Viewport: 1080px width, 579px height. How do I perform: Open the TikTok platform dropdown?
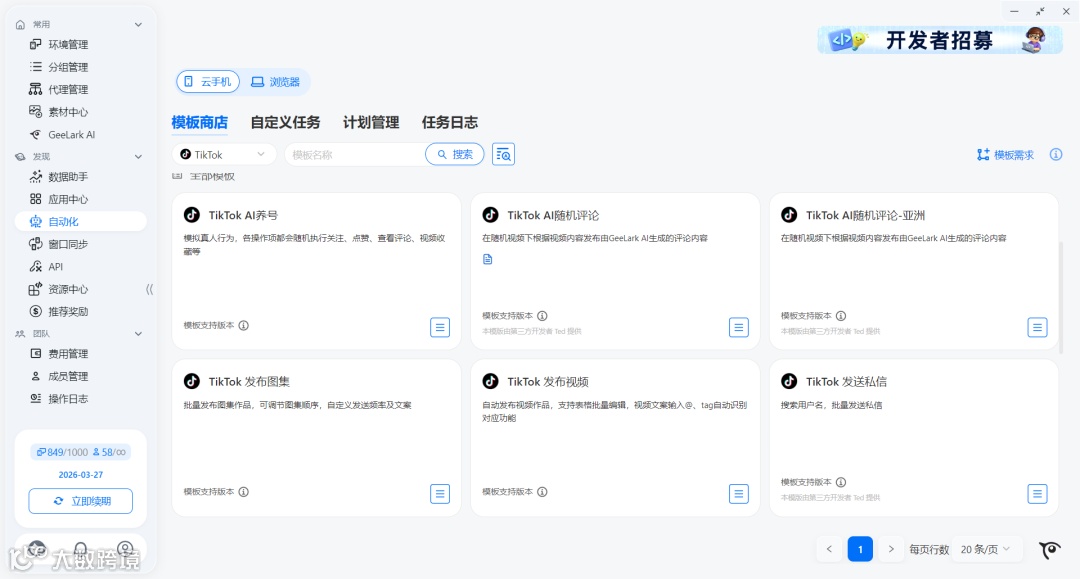[x=223, y=154]
